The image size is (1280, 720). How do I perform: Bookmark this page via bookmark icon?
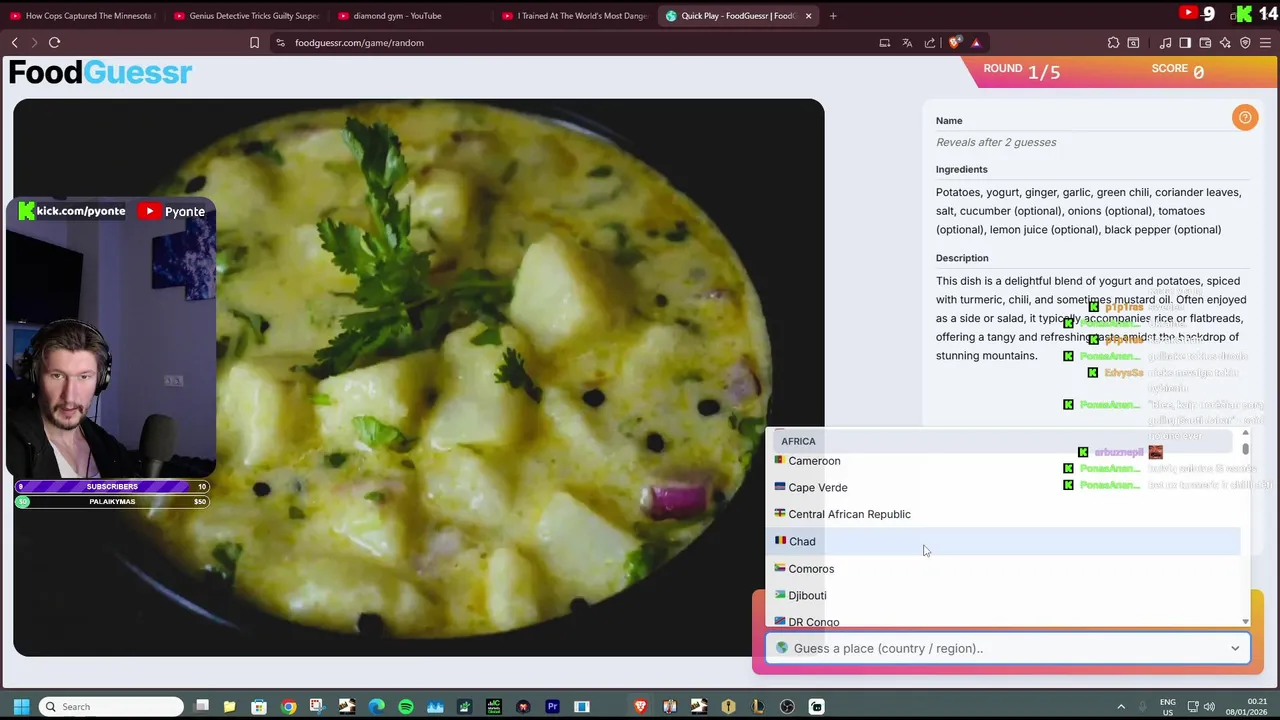click(254, 43)
